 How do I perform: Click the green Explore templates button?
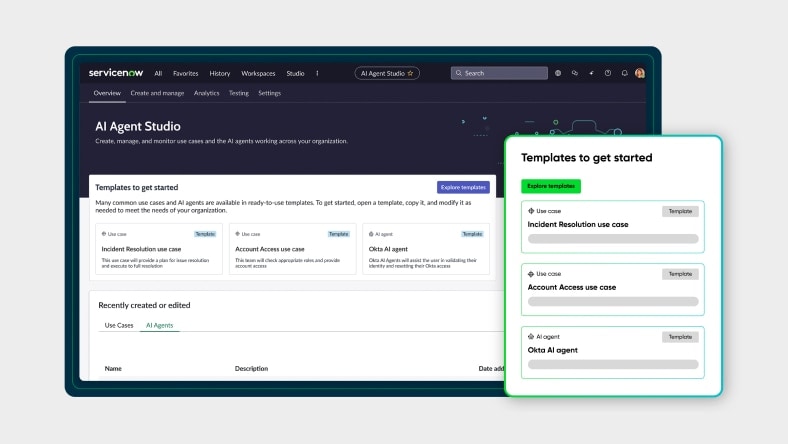pyautogui.click(x=550, y=186)
